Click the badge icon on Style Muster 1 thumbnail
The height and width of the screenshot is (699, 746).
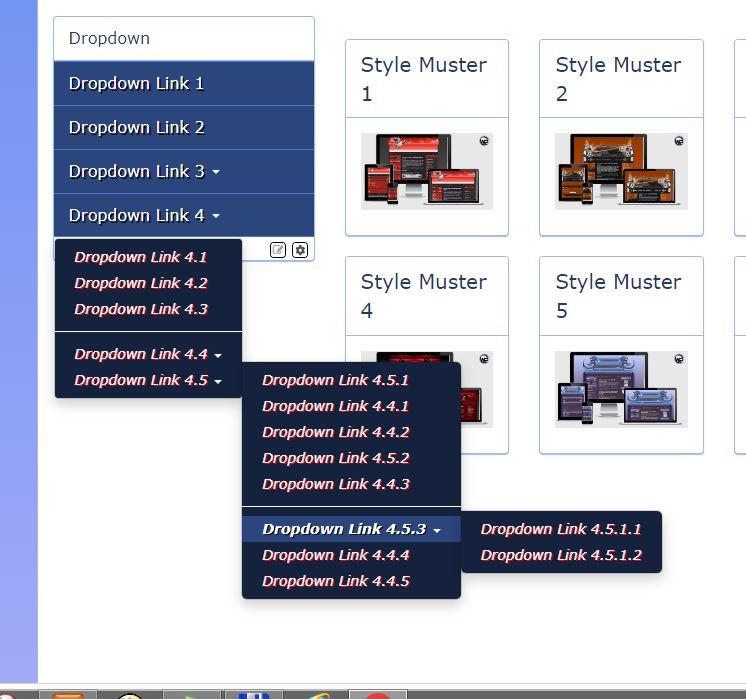coord(484,141)
